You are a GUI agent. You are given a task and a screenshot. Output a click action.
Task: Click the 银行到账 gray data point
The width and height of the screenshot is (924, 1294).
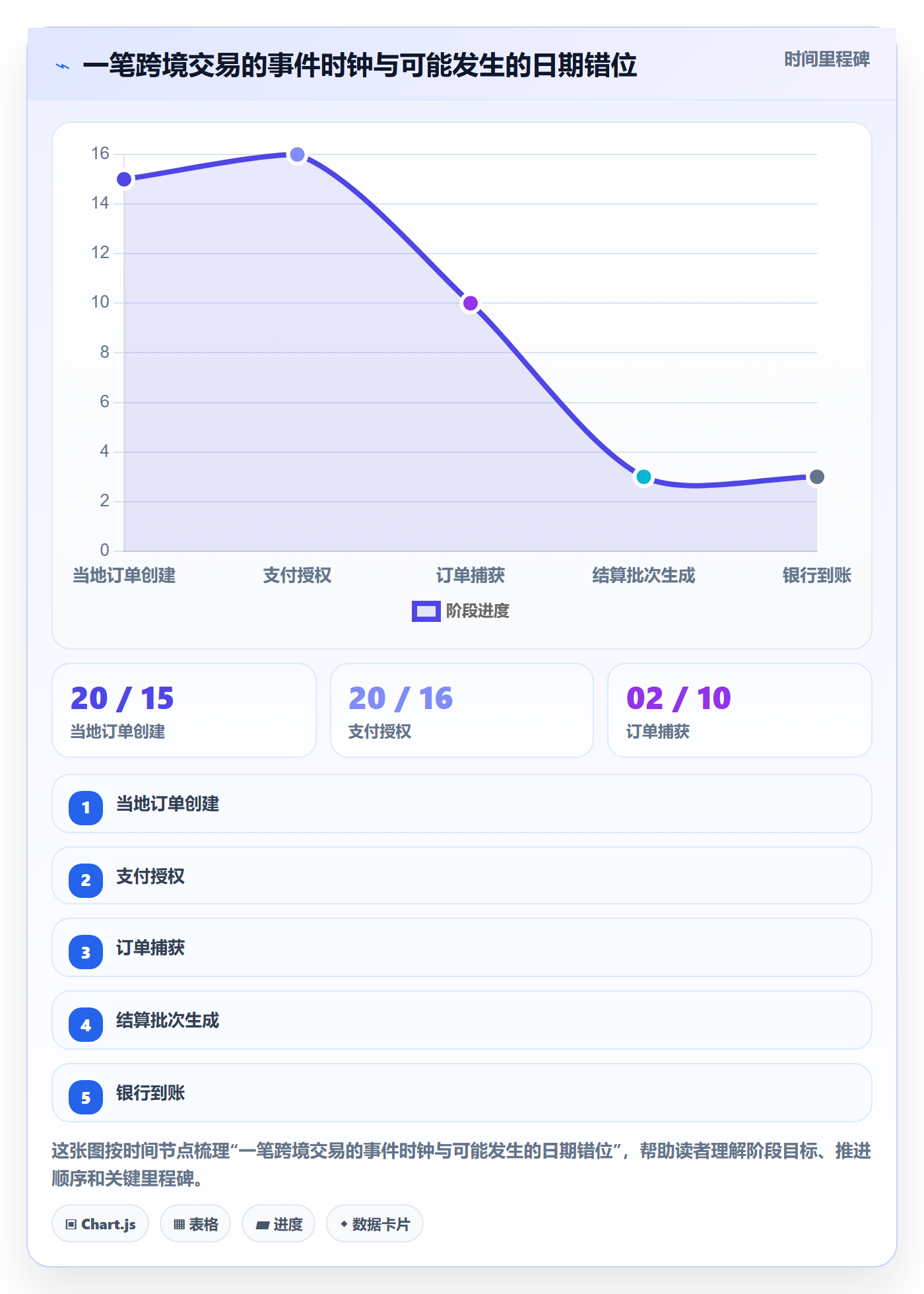817,477
